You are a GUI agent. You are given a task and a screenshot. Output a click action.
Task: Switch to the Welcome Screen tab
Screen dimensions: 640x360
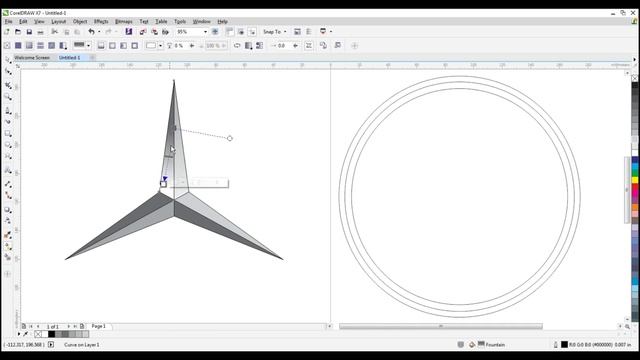coord(32,58)
